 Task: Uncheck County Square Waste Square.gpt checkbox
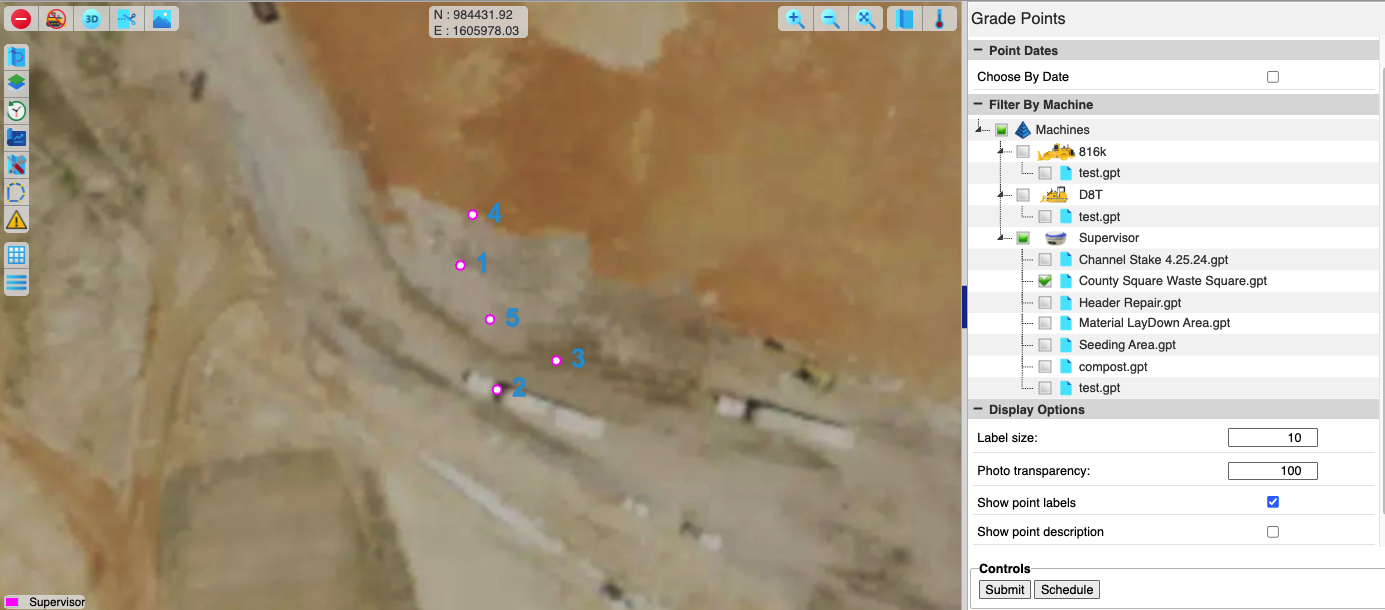tap(1045, 281)
